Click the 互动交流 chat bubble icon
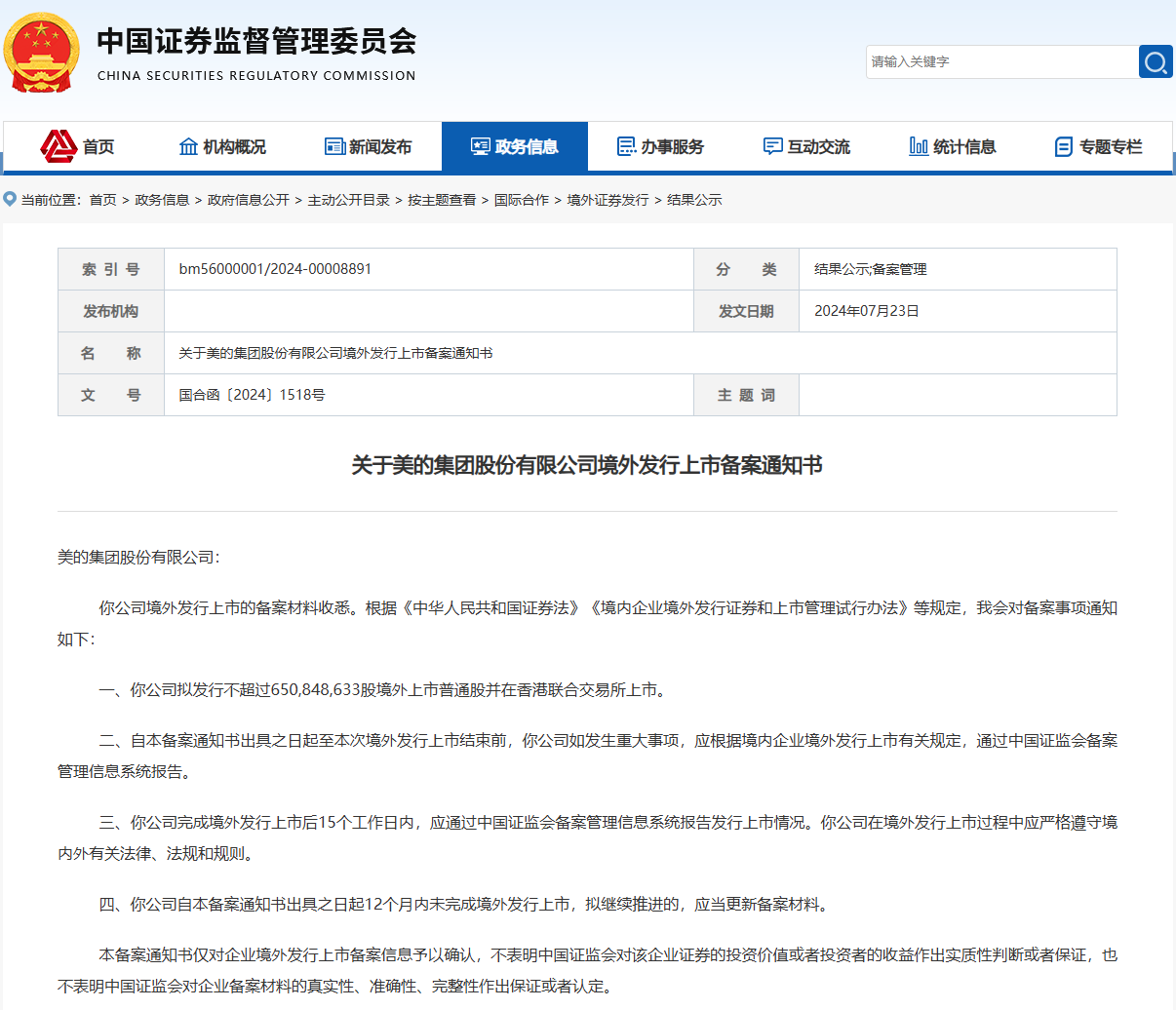Screen dimensions: 1176x1010 [772, 146]
